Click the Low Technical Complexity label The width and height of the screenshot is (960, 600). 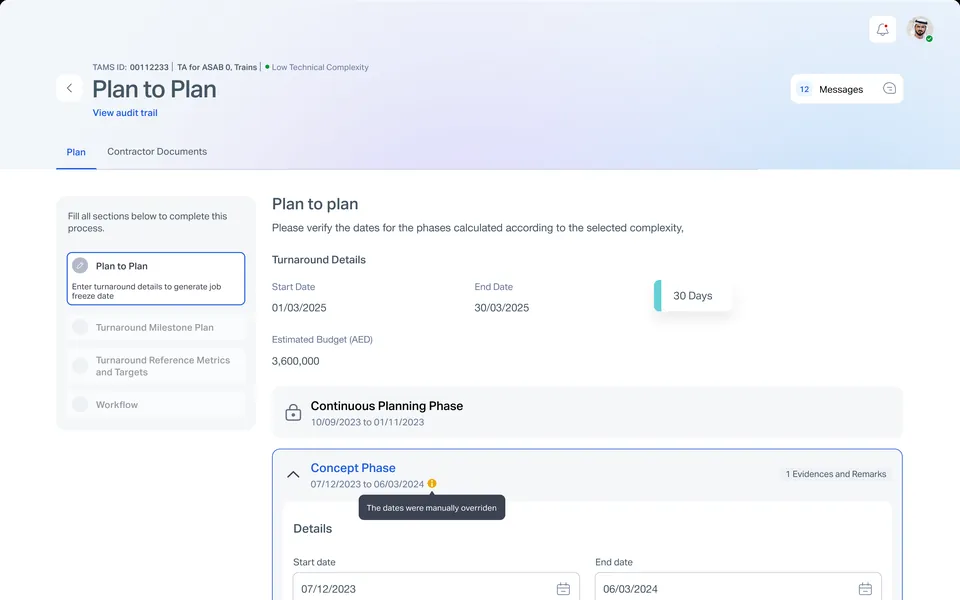coord(320,67)
